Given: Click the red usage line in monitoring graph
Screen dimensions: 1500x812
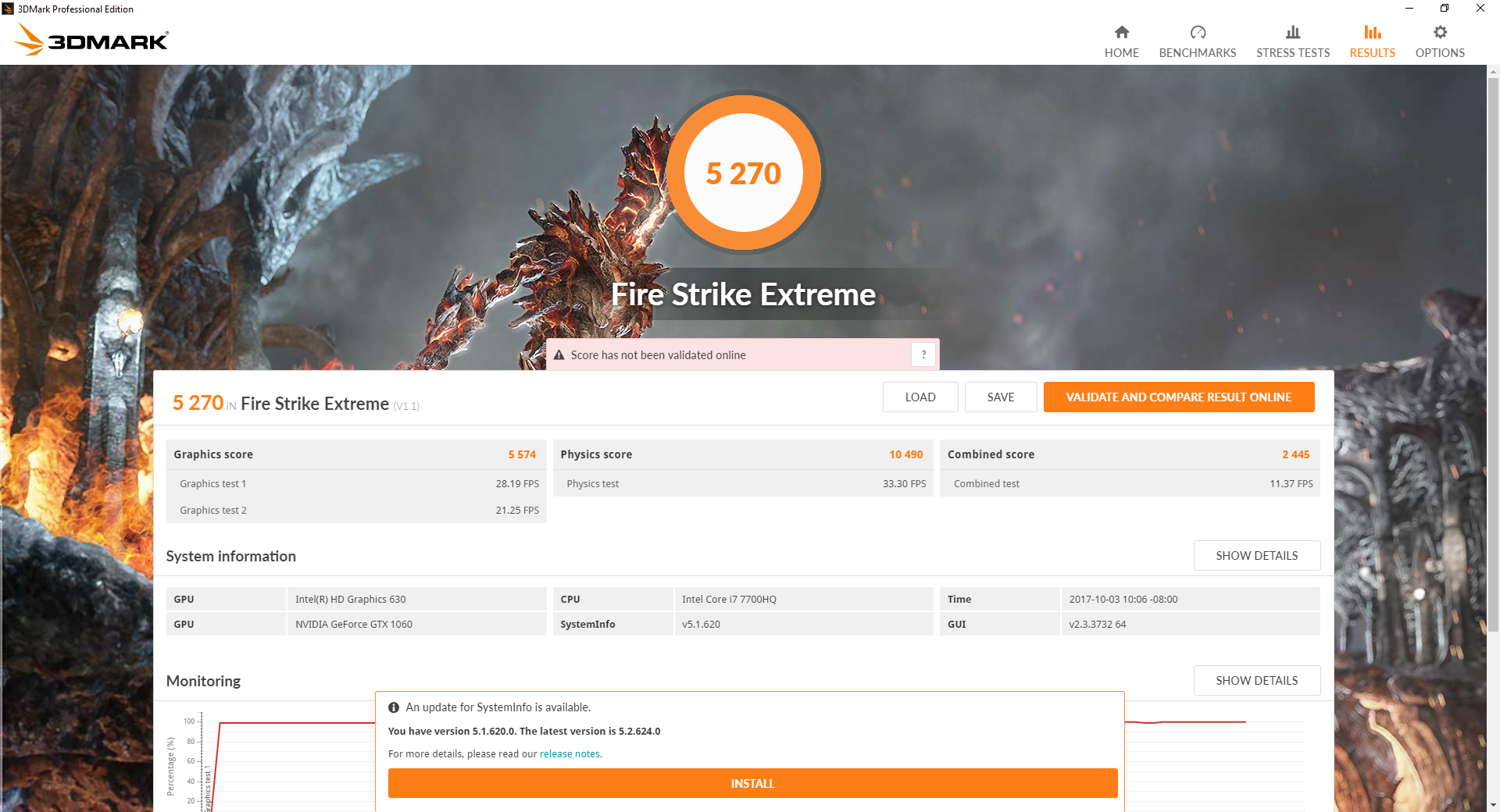Looking at the screenshot, I should pyautogui.click(x=297, y=723).
